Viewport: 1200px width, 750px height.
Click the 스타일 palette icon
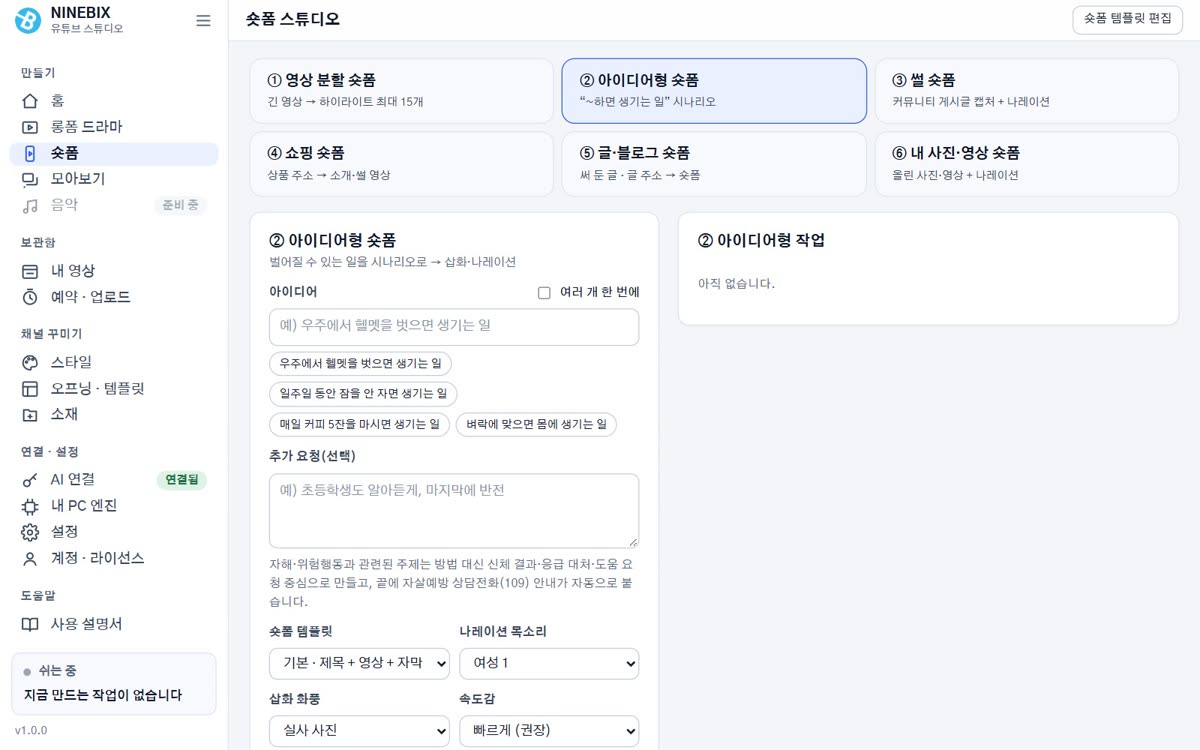click(30, 362)
